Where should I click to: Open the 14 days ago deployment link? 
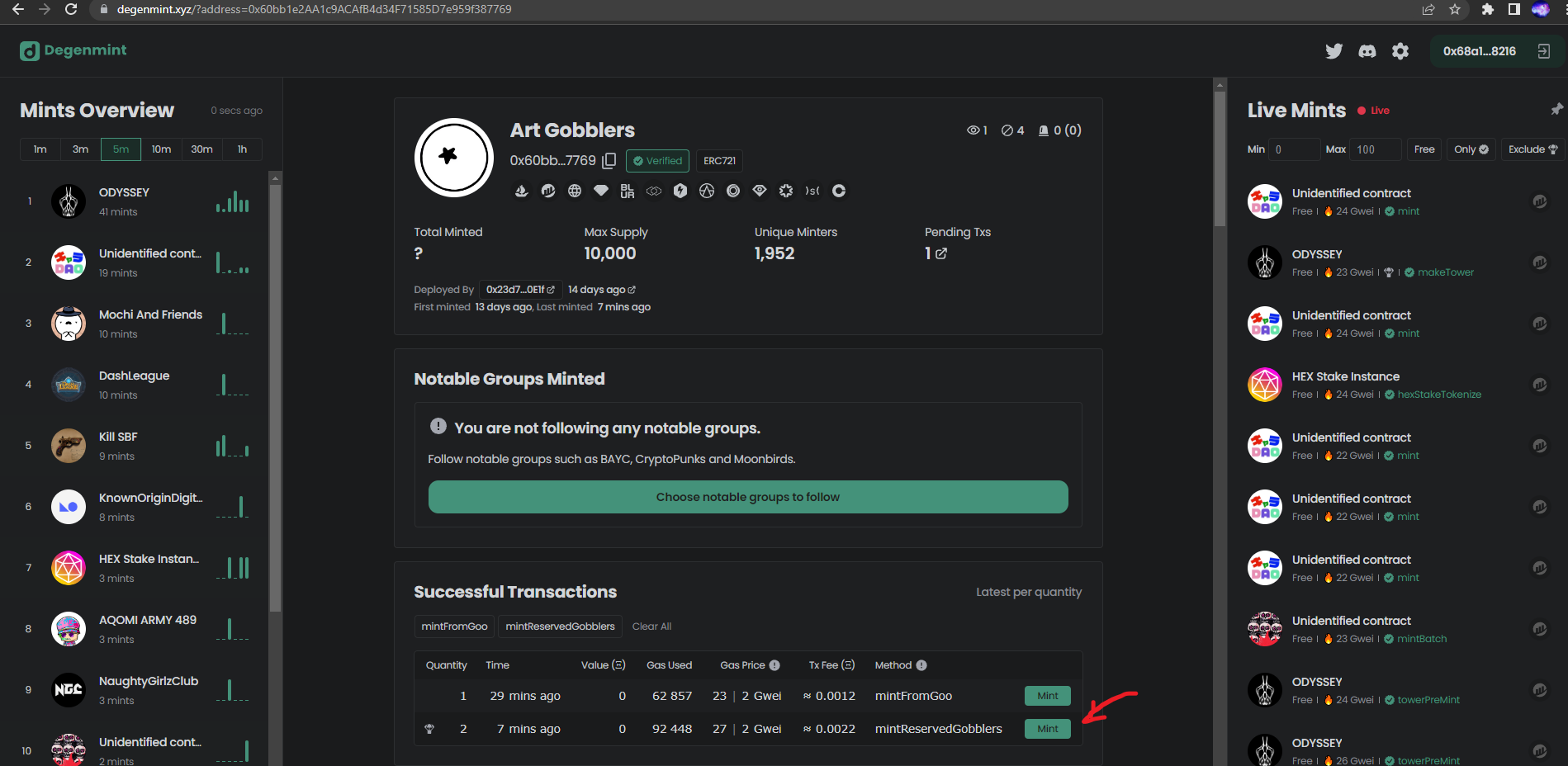pos(602,290)
